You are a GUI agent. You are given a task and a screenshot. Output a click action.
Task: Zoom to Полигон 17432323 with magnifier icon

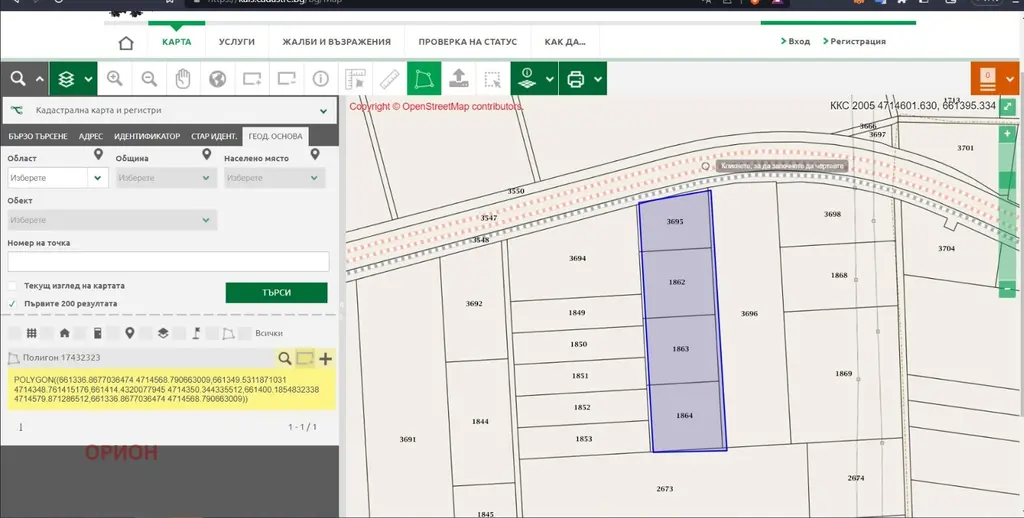coord(285,358)
